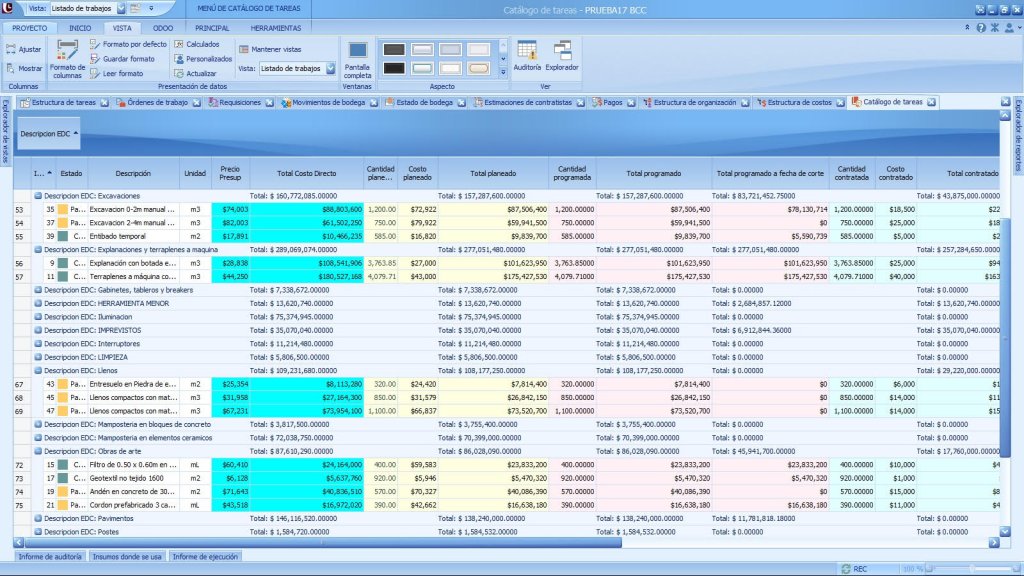Image resolution: width=1024 pixels, height=576 pixels.
Task: Open the Explorador view
Action: point(562,56)
